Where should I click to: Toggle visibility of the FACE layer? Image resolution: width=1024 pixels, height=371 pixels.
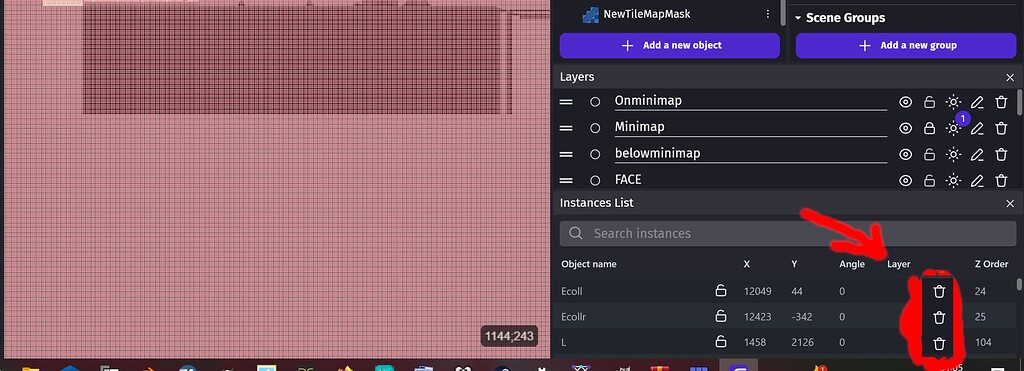click(905, 180)
